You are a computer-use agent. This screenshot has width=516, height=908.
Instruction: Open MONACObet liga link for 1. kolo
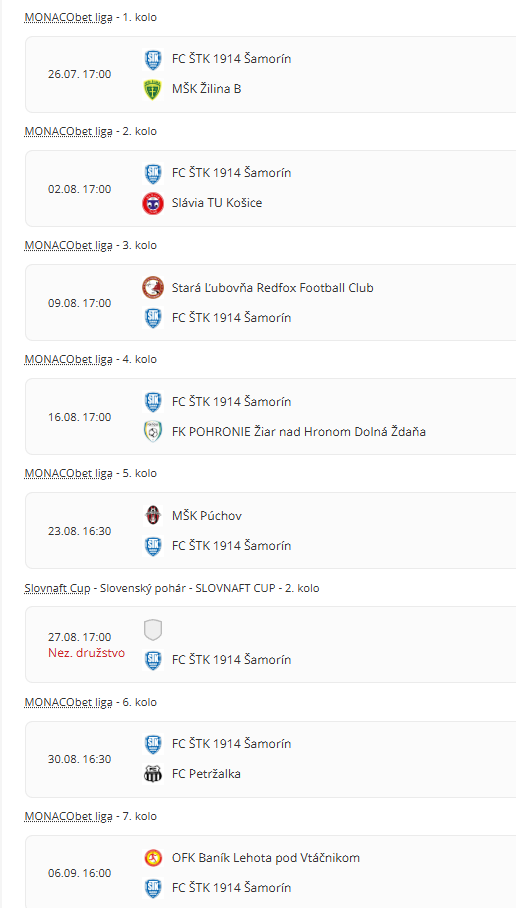[68, 17]
